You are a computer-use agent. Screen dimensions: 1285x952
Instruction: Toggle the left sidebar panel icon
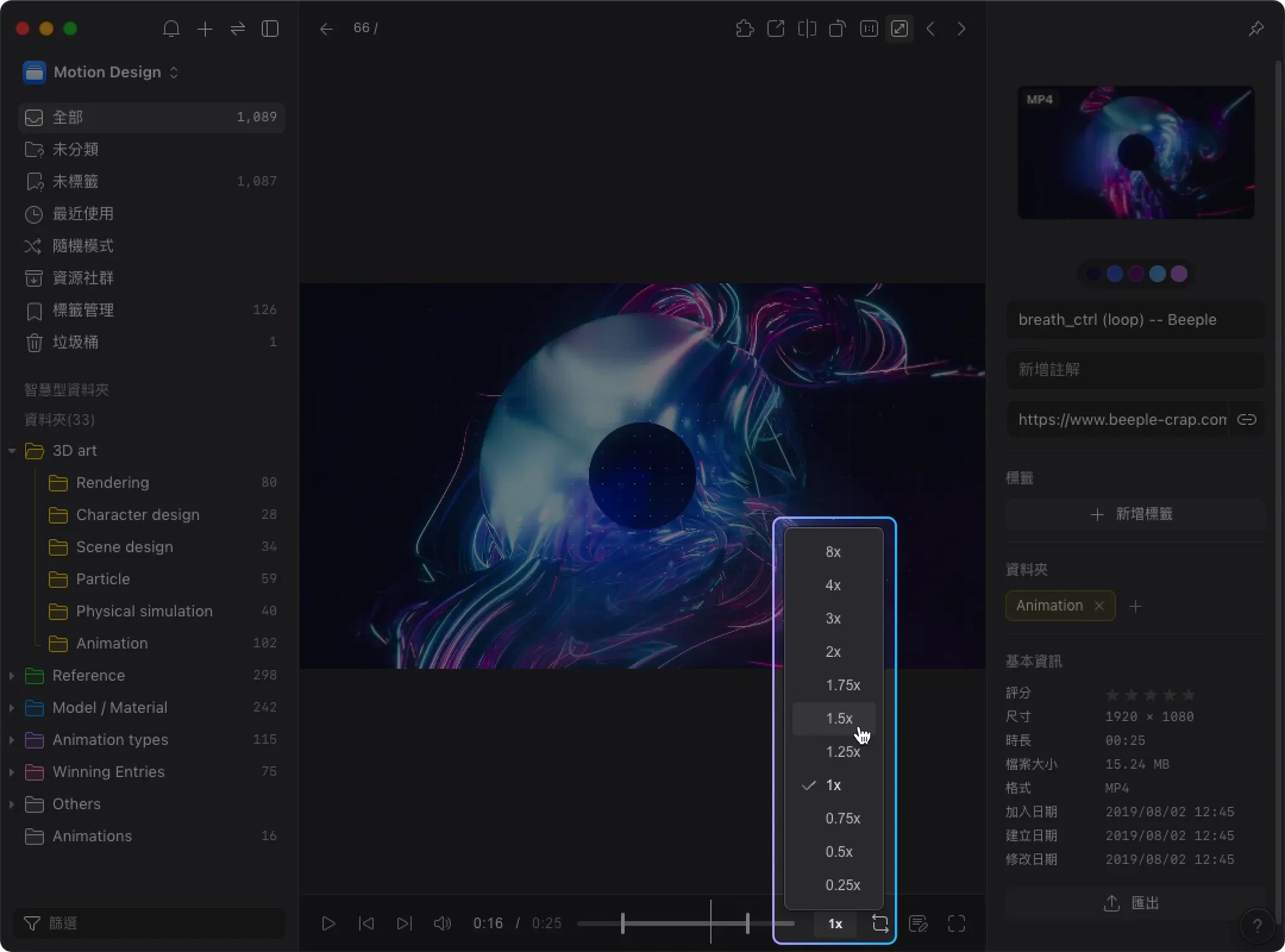point(270,29)
